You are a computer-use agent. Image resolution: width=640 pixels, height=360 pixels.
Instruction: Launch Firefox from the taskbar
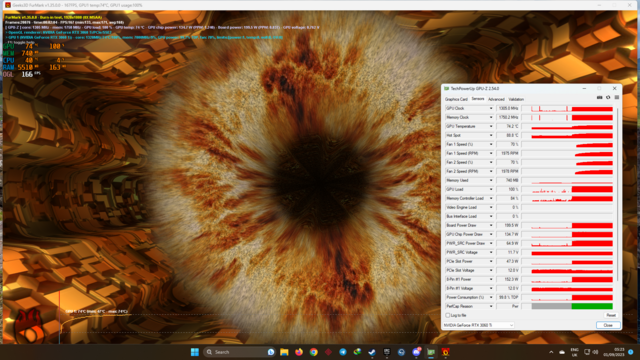pyautogui.click(x=299, y=352)
